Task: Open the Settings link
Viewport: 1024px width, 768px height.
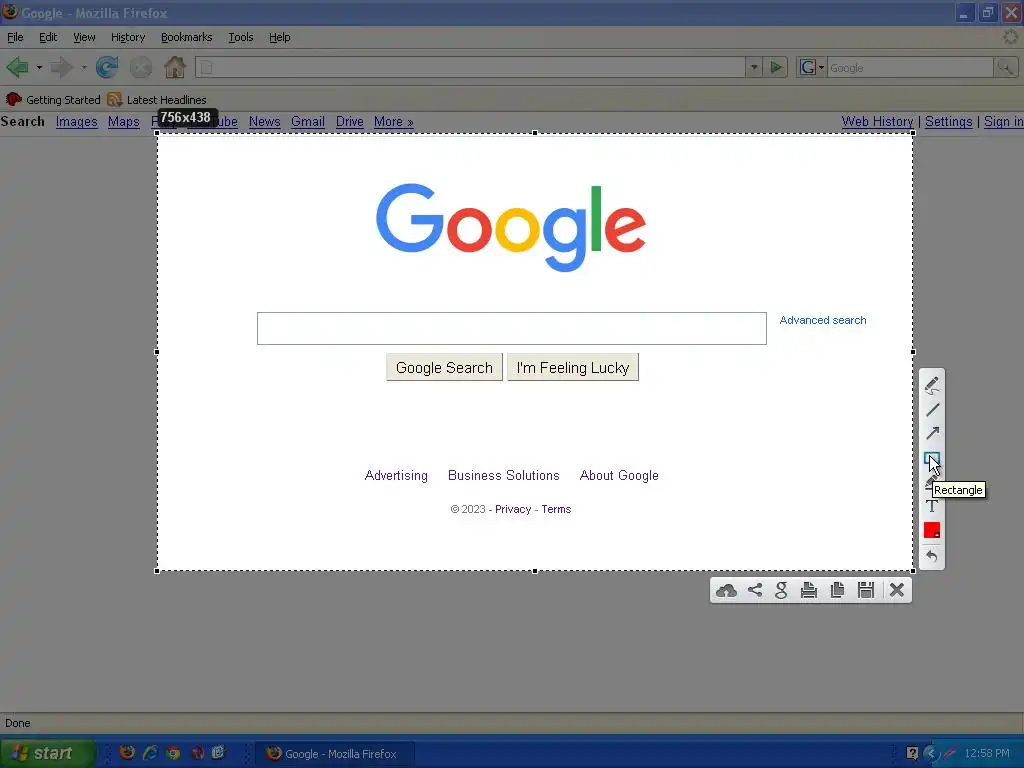Action: (x=948, y=121)
